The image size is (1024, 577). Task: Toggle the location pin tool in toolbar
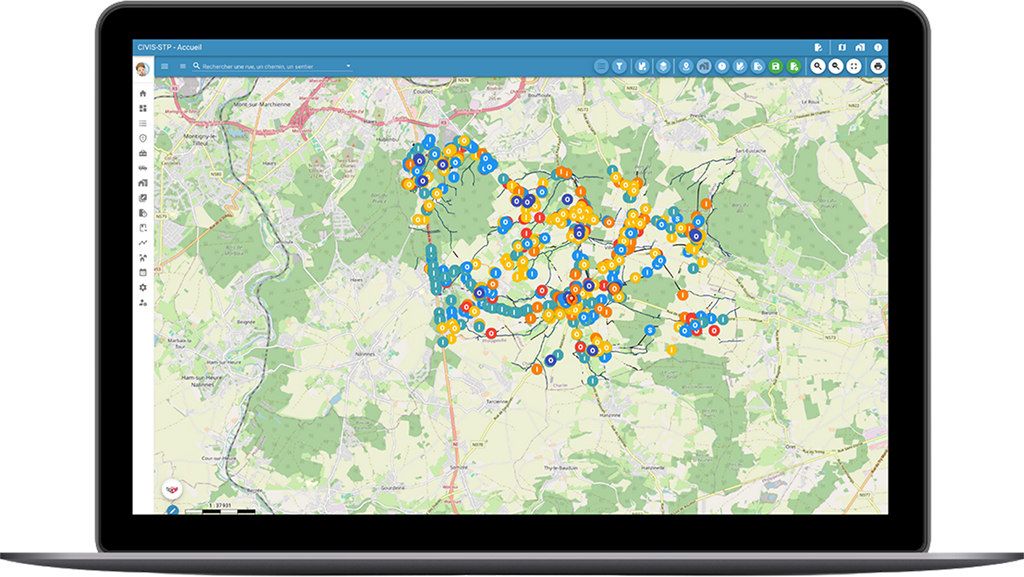686,66
